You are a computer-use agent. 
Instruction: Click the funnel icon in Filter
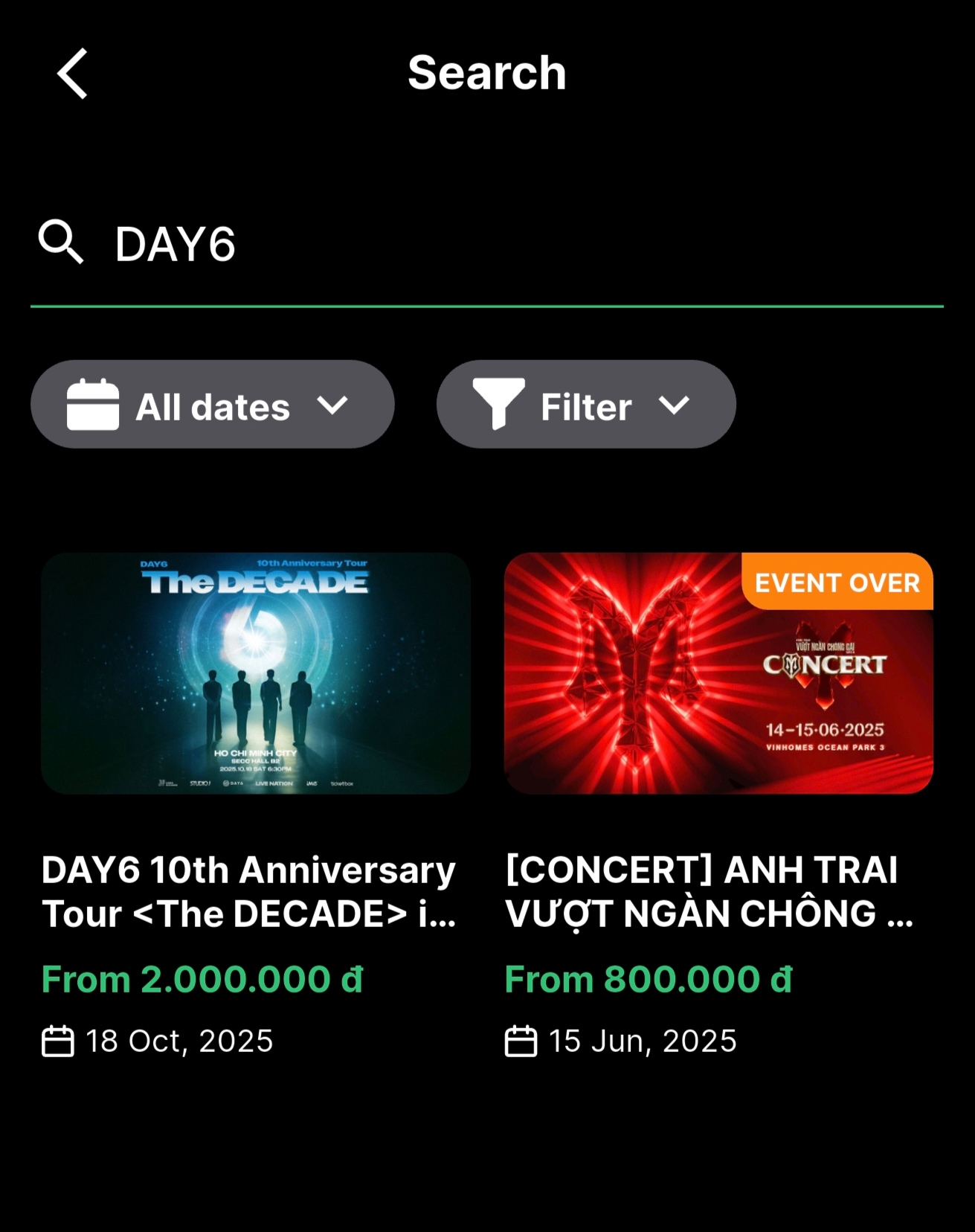coord(498,404)
